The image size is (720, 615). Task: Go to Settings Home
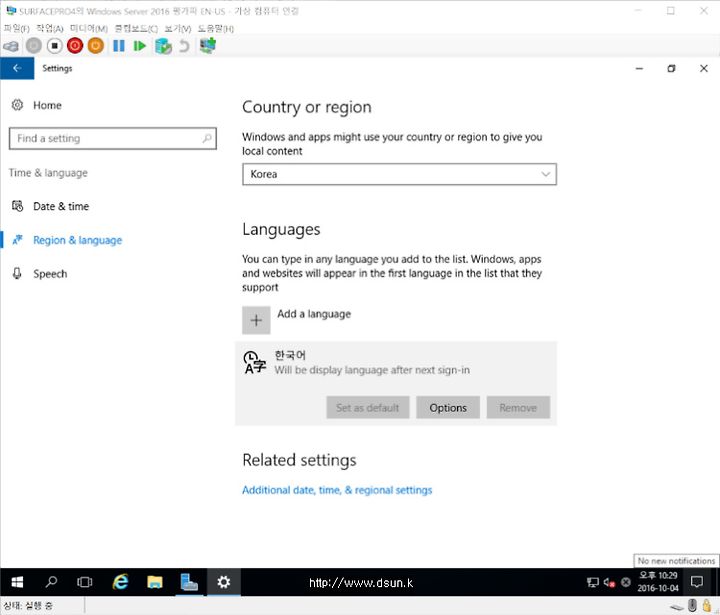coord(37,105)
